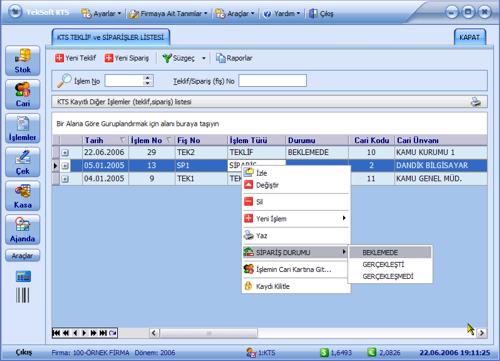The image size is (500, 361).
Task: Click the Yeni Teklif toolbar button
Action: click(x=76, y=58)
